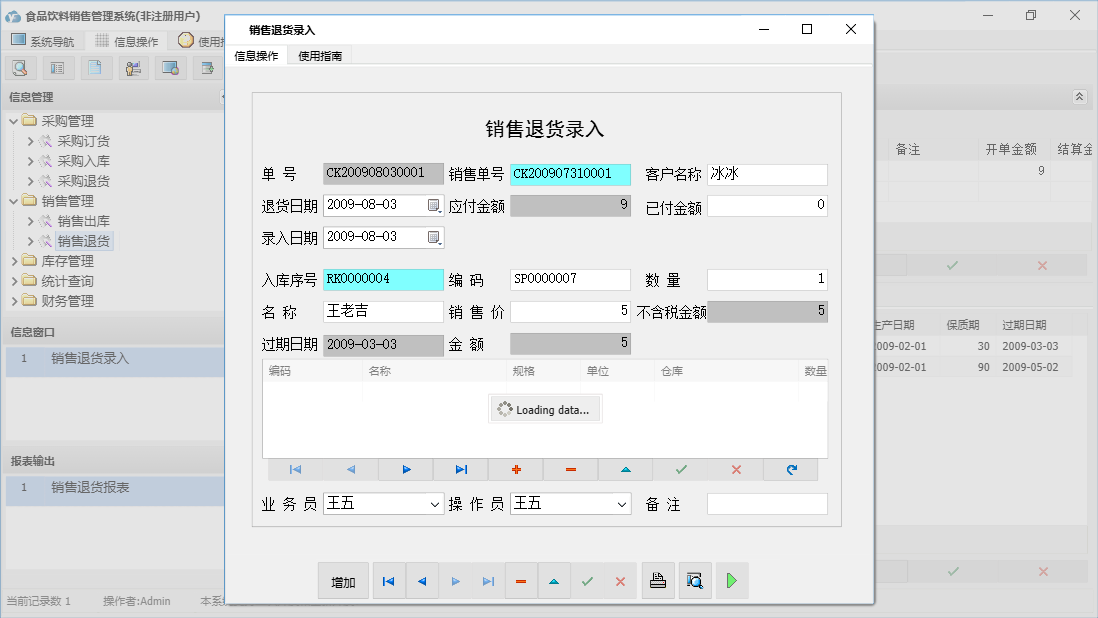Select 销售退货报表 in the report output panel
The height and width of the screenshot is (618, 1098).
pyautogui.click(x=90, y=488)
